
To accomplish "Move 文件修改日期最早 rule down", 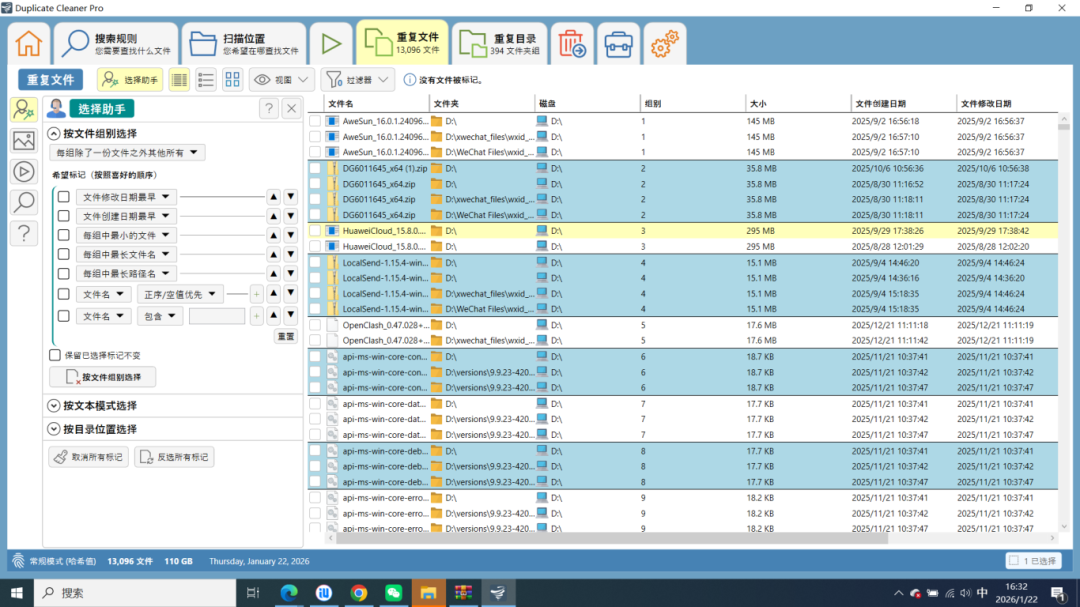I will [x=291, y=197].
